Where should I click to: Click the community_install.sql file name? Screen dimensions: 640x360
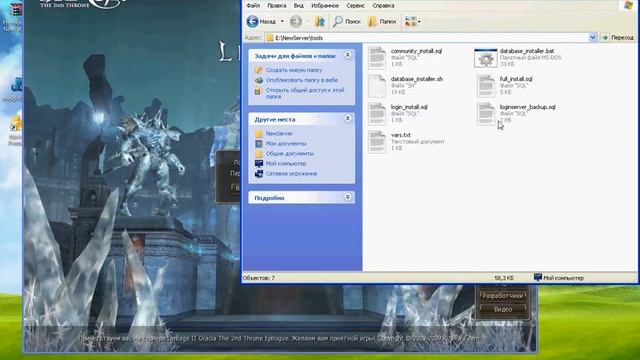point(416,51)
